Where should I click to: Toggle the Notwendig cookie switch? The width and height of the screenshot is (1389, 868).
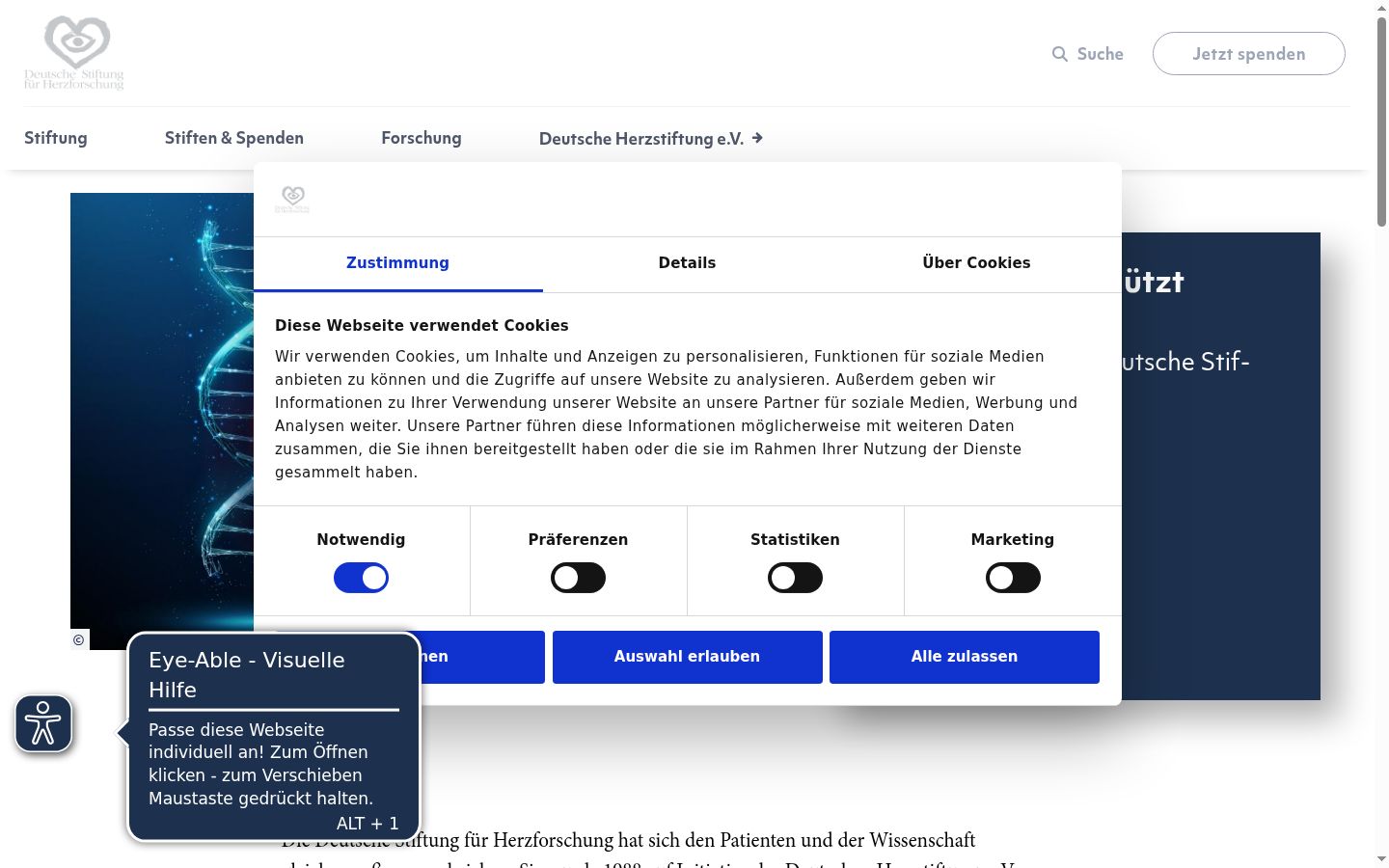pyautogui.click(x=361, y=578)
